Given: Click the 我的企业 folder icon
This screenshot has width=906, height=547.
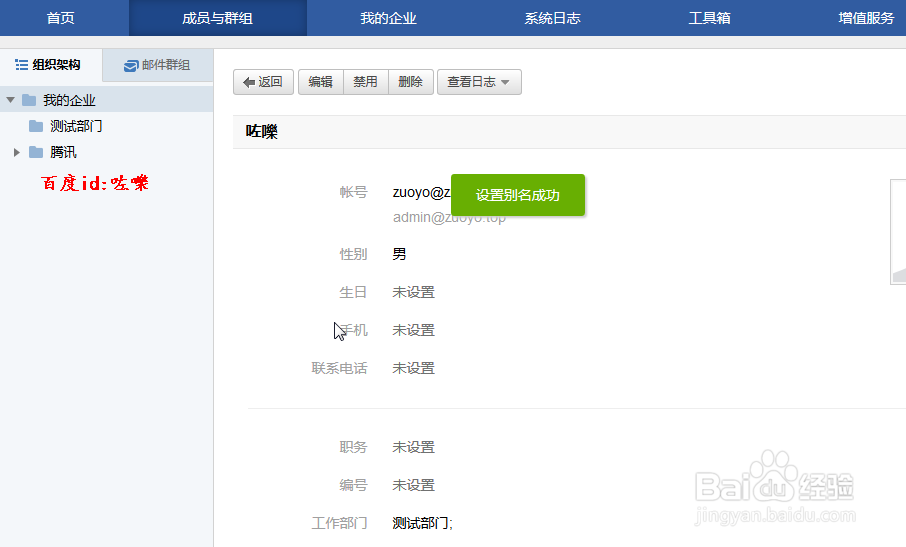Looking at the screenshot, I should [29, 100].
